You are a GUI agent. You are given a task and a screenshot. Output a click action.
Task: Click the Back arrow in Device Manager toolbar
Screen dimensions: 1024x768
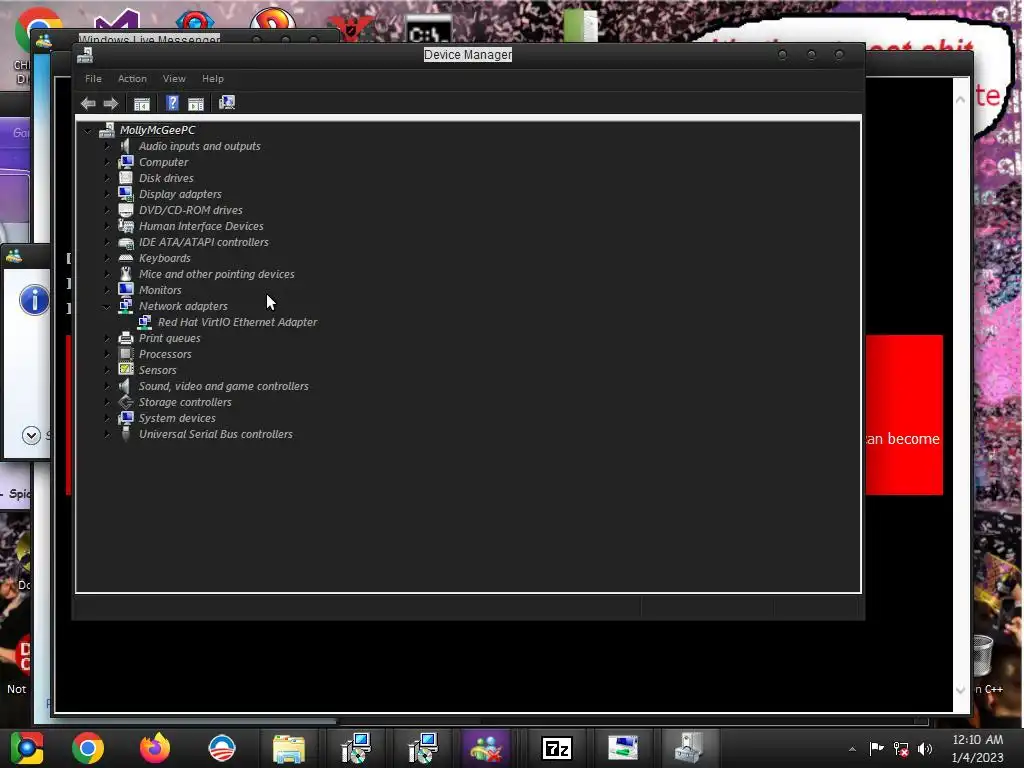(x=88, y=103)
